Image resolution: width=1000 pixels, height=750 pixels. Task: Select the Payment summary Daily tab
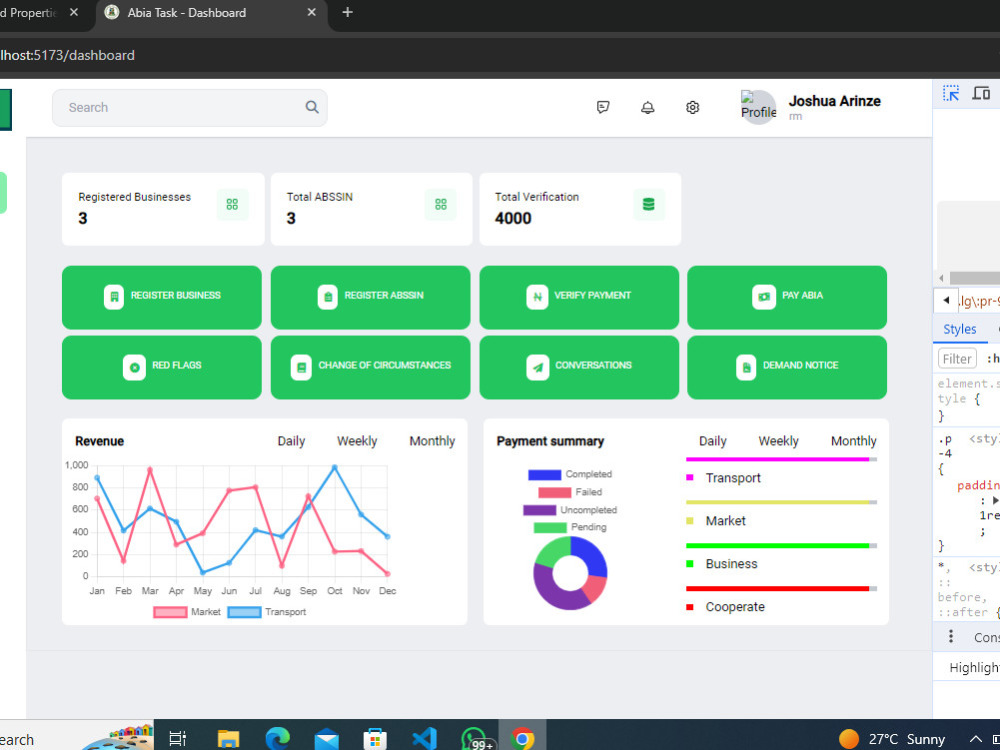click(x=712, y=441)
